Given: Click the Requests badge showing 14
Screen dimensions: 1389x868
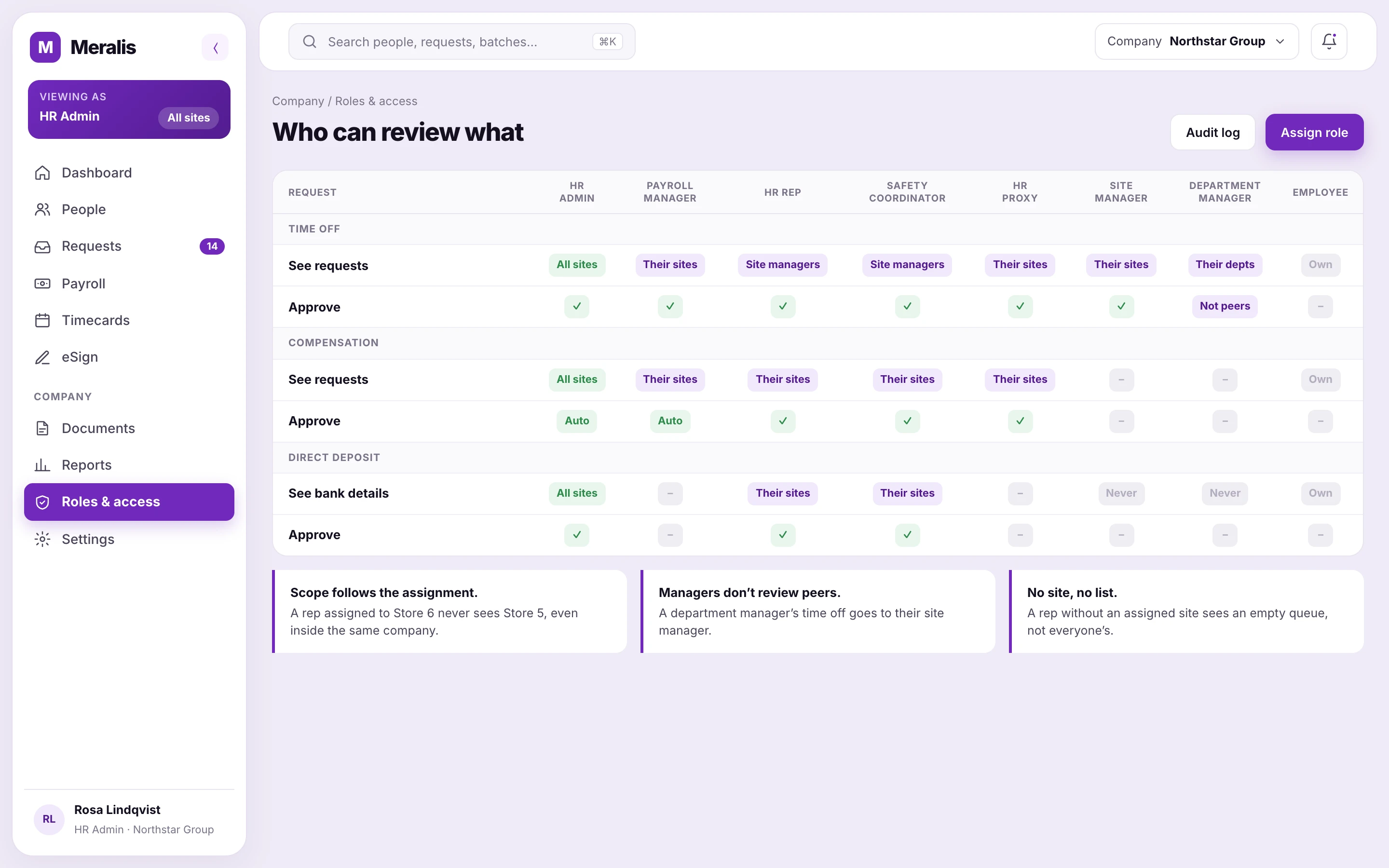Looking at the screenshot, I should 212,246.
